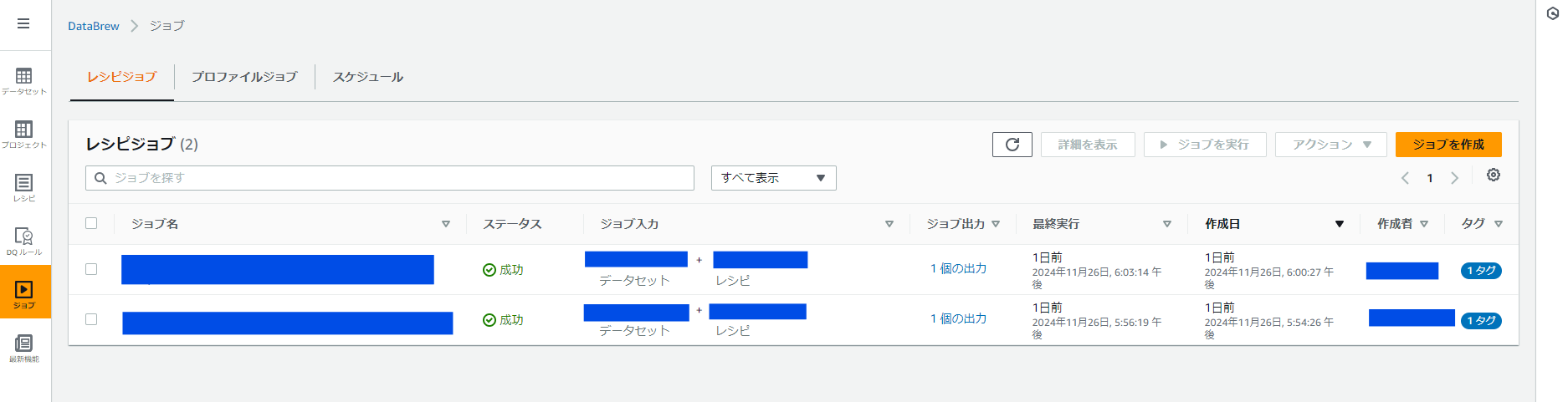Open table preferences gear icon
Viewport: 1568px width, 402px height.
pos(1494,175)
